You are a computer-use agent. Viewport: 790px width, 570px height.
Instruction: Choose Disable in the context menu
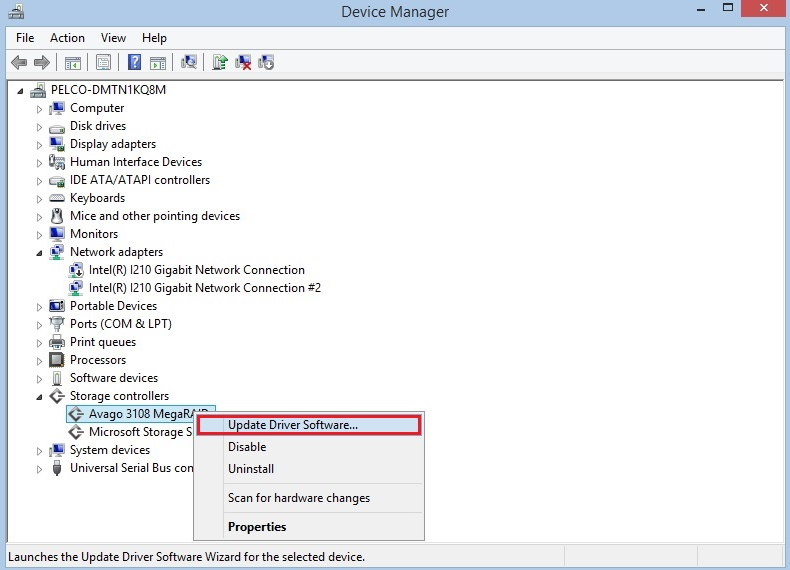pos(309,447)
